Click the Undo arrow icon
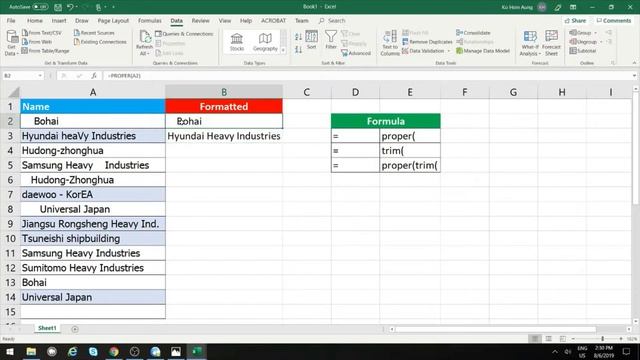Viewport: 640px width, 360px height. tap(70, 7)
